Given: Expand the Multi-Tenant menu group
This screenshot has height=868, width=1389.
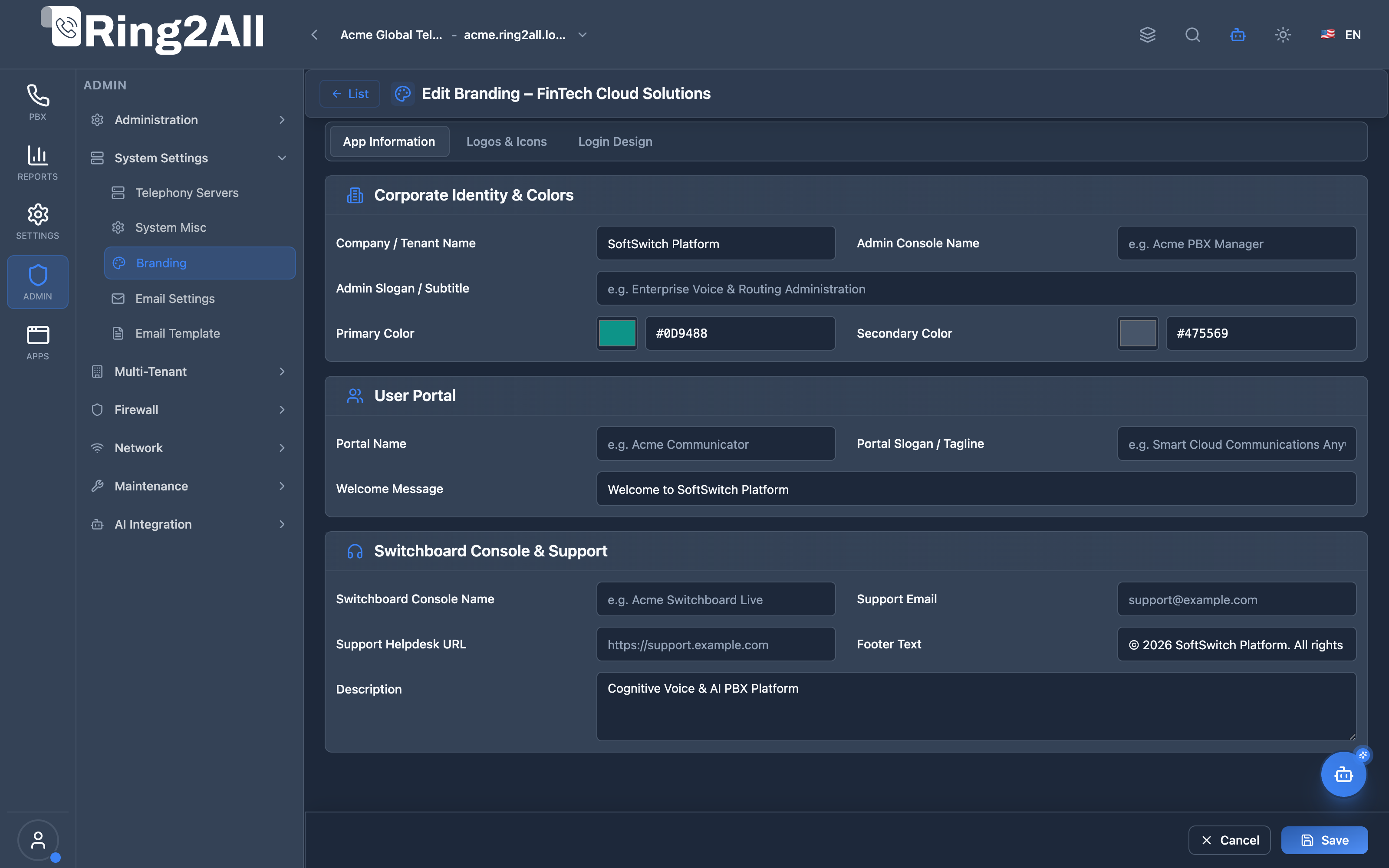Looking at the screenshot, I should pyautogui.click(x=189, y=372).
